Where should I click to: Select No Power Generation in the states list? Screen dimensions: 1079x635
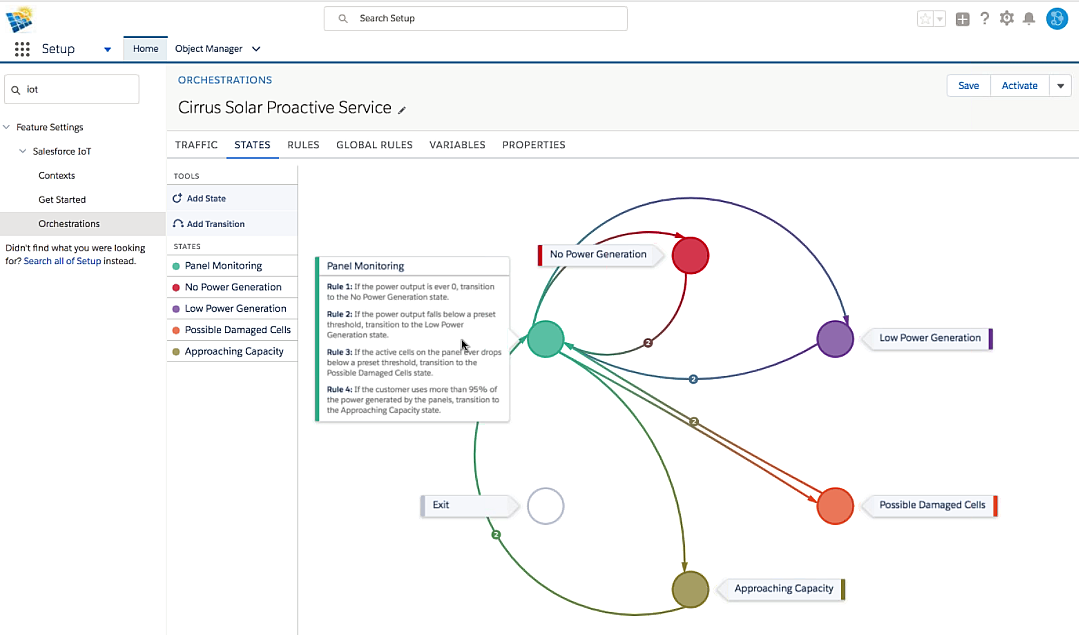tap(232, 287)
